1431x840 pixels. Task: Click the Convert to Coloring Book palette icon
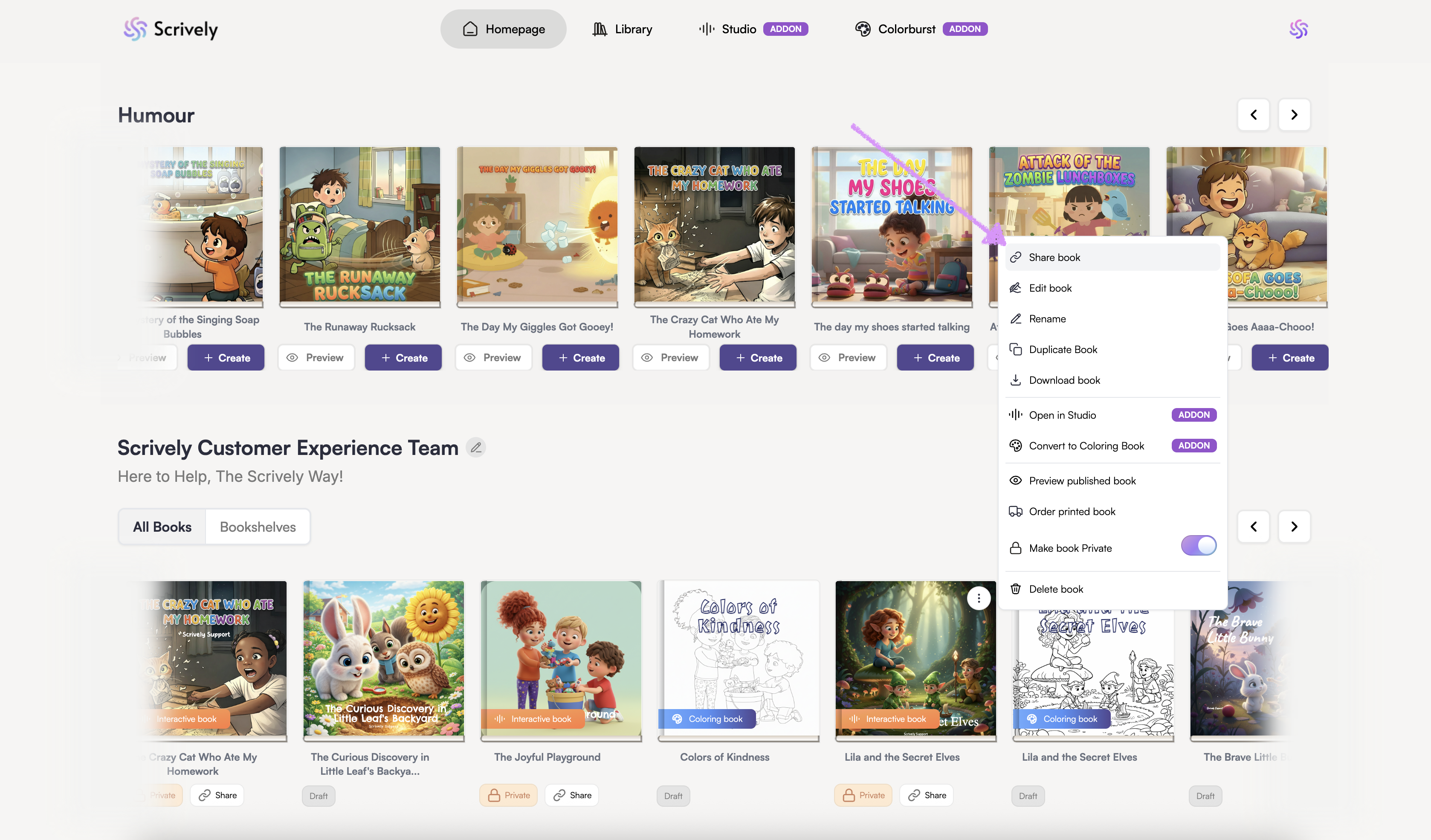tap(1015, 446)
